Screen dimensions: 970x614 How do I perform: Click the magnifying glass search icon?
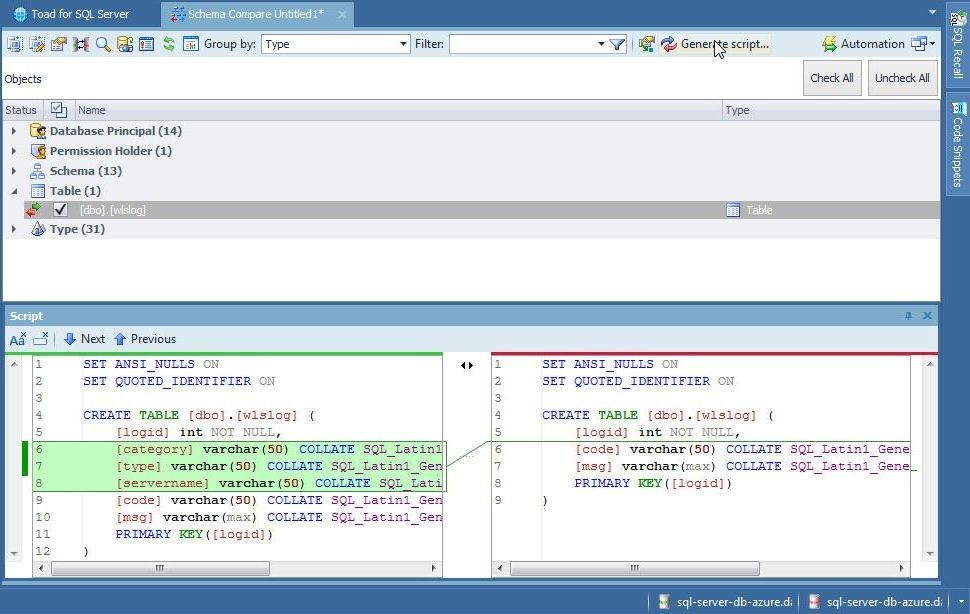(103, 44)
